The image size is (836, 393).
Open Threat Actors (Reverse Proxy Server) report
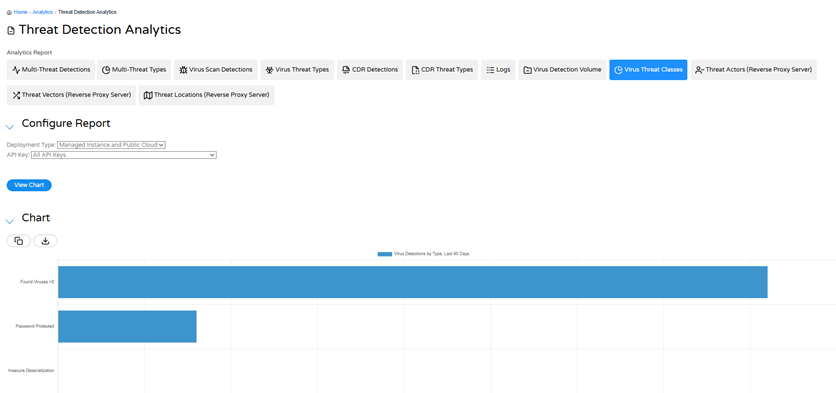753,70
